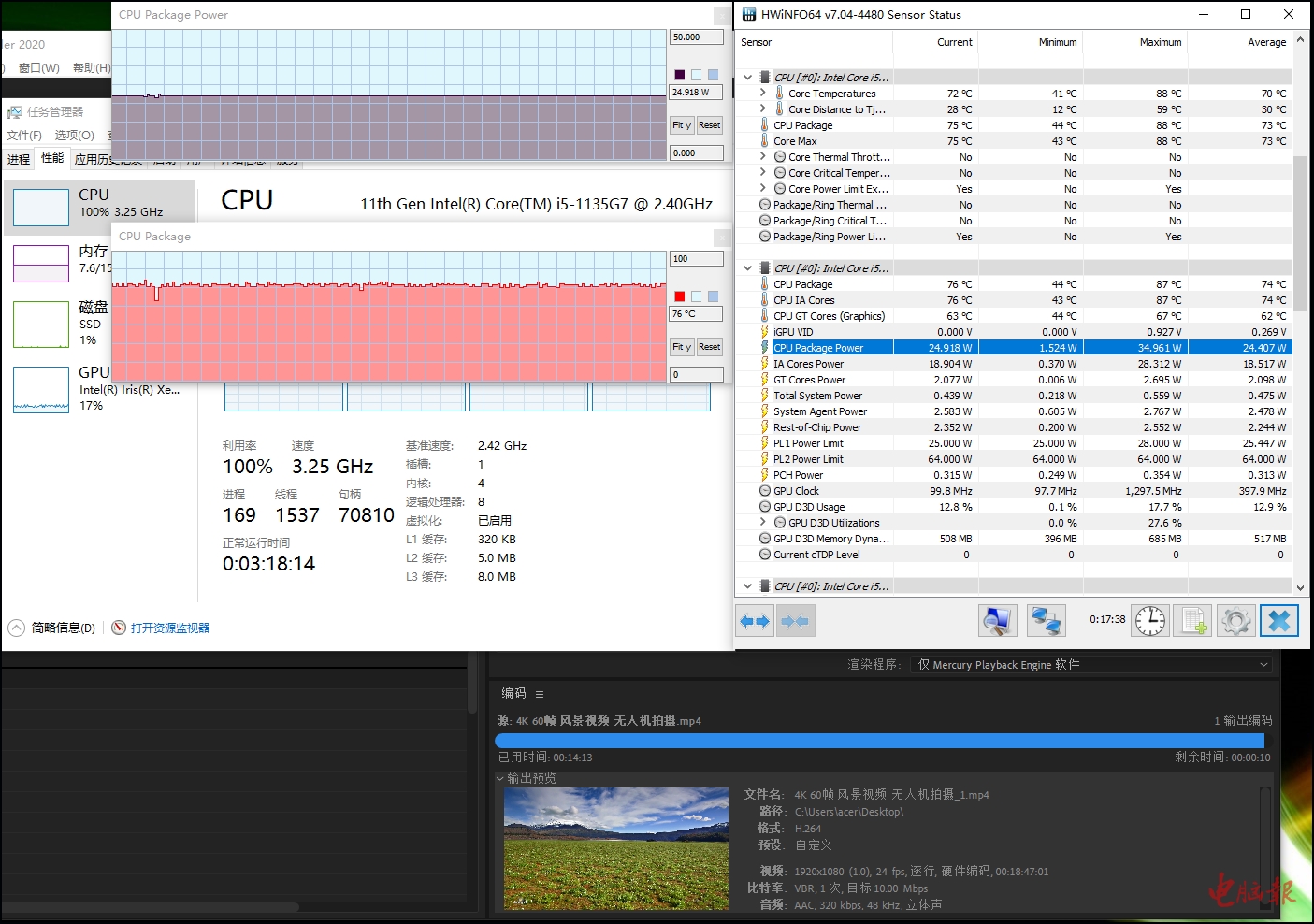This screenshot has width=1314, height=924.
Task: Close sensors with the blue X button
Action: tap(1278, 620)
